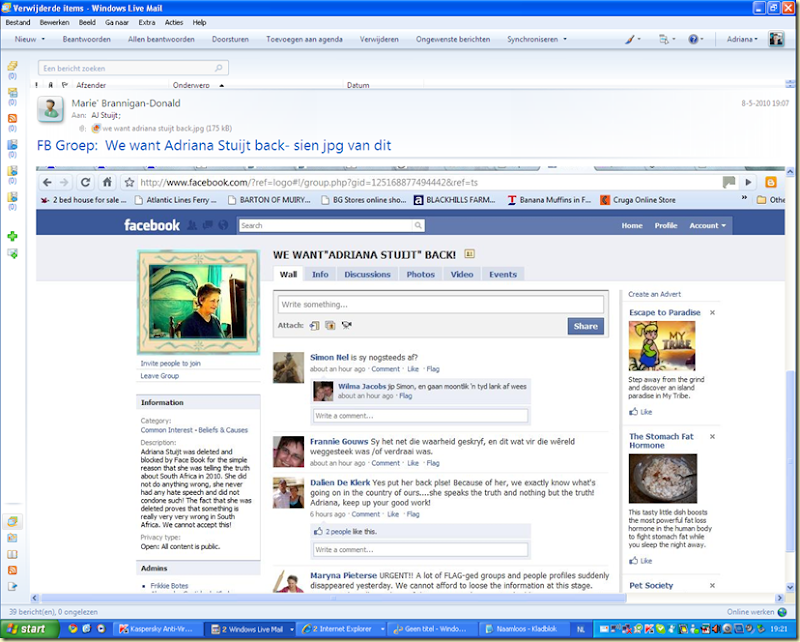Open the dropdown arrow beside the Menus icon
Viewport: 800px width, 642px height.
point(673,39)
